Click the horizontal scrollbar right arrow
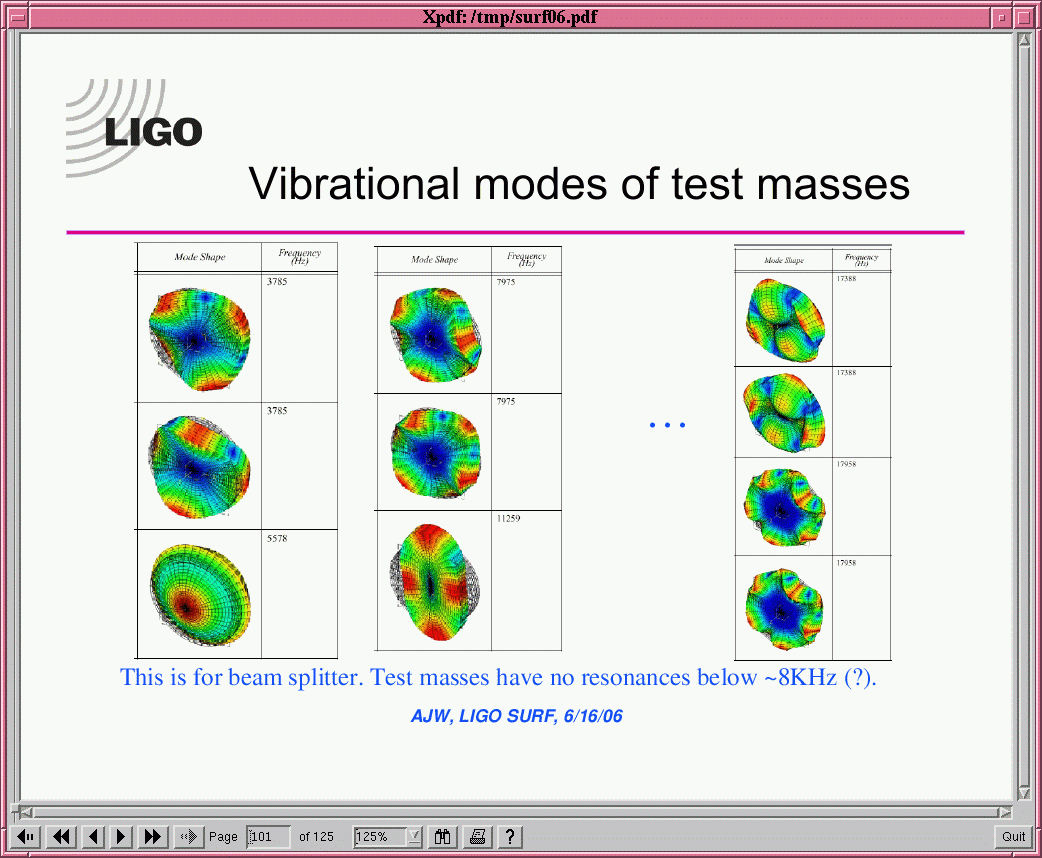This screenshot has width=1042, height=858. pyautogui.click(x=1005, y=812)
